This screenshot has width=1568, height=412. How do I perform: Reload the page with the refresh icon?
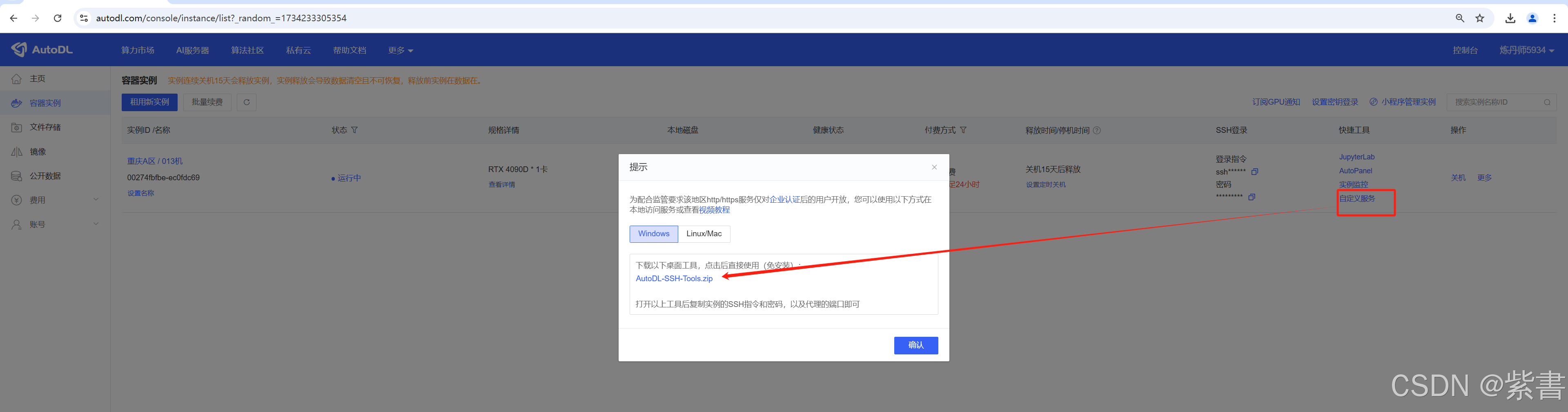(57, 18)
